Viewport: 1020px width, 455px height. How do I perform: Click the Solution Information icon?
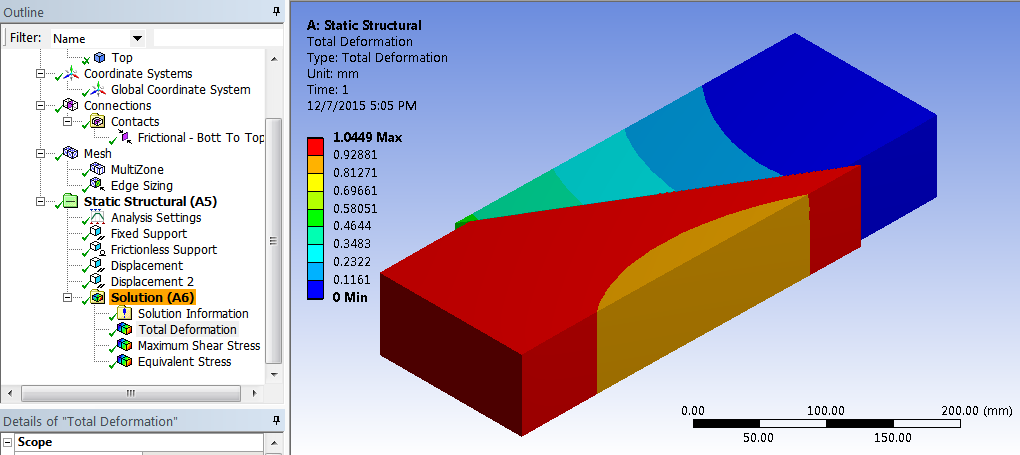[x=125, y=313]
